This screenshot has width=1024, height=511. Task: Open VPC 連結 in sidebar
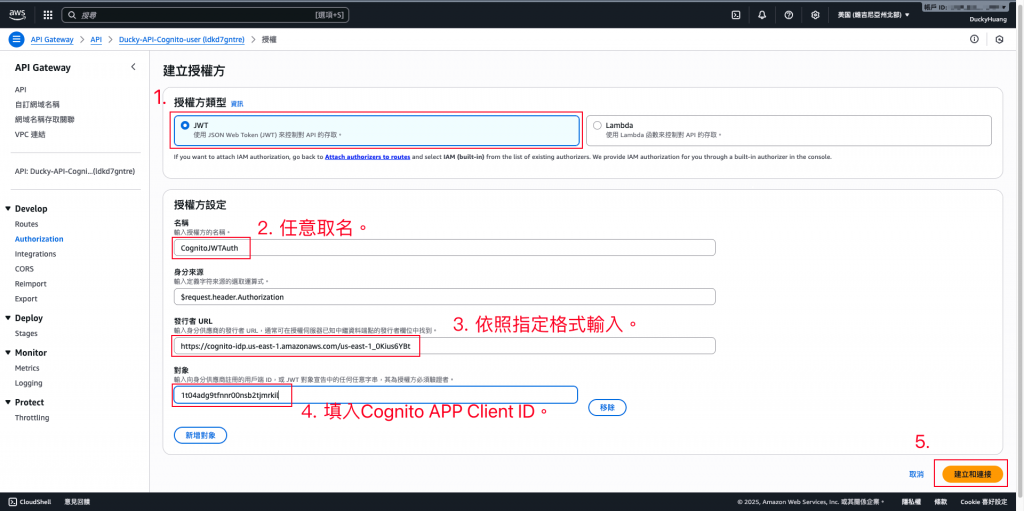tap(29, 135)
